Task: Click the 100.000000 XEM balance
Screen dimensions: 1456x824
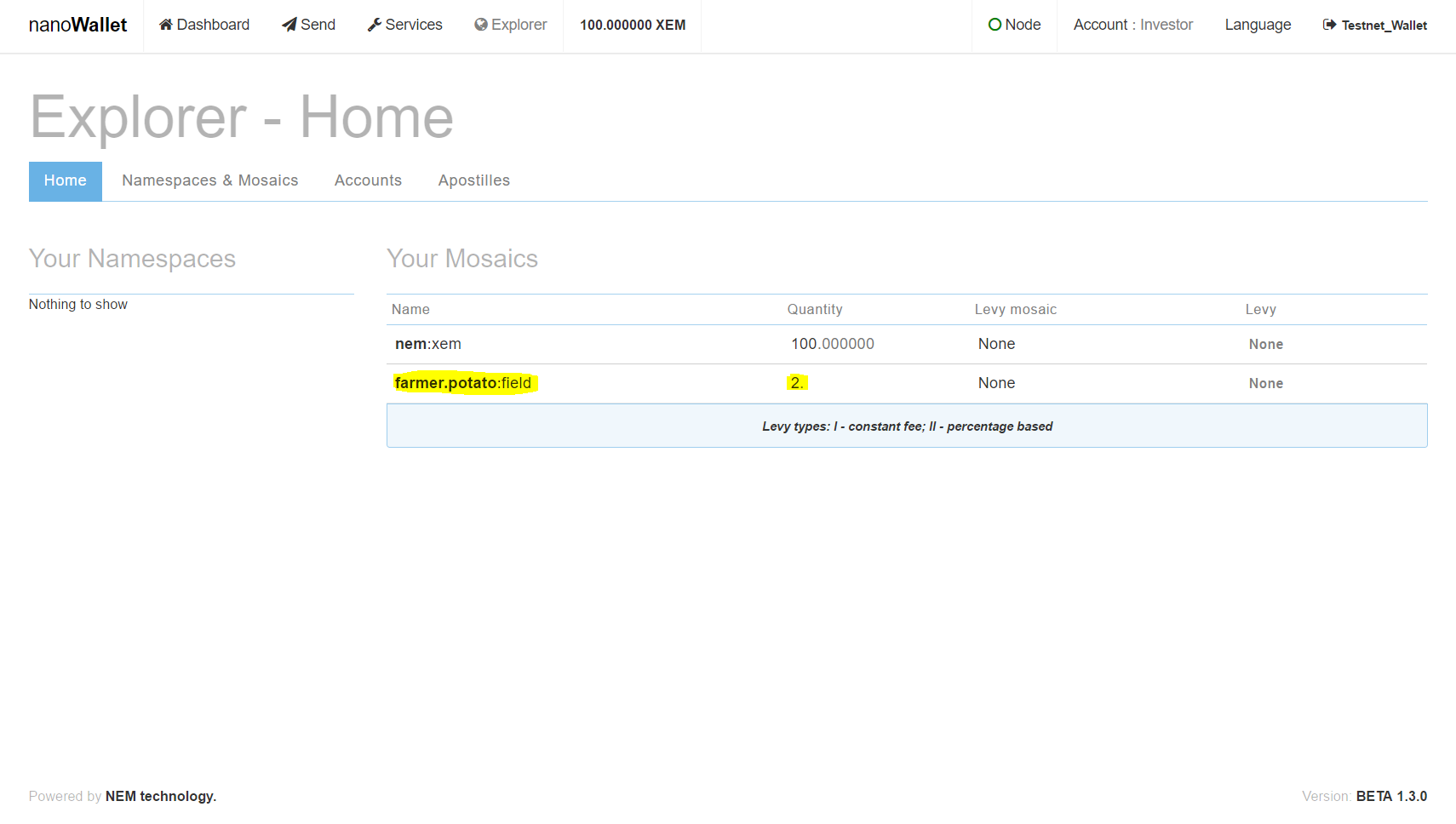Action: 633,26
